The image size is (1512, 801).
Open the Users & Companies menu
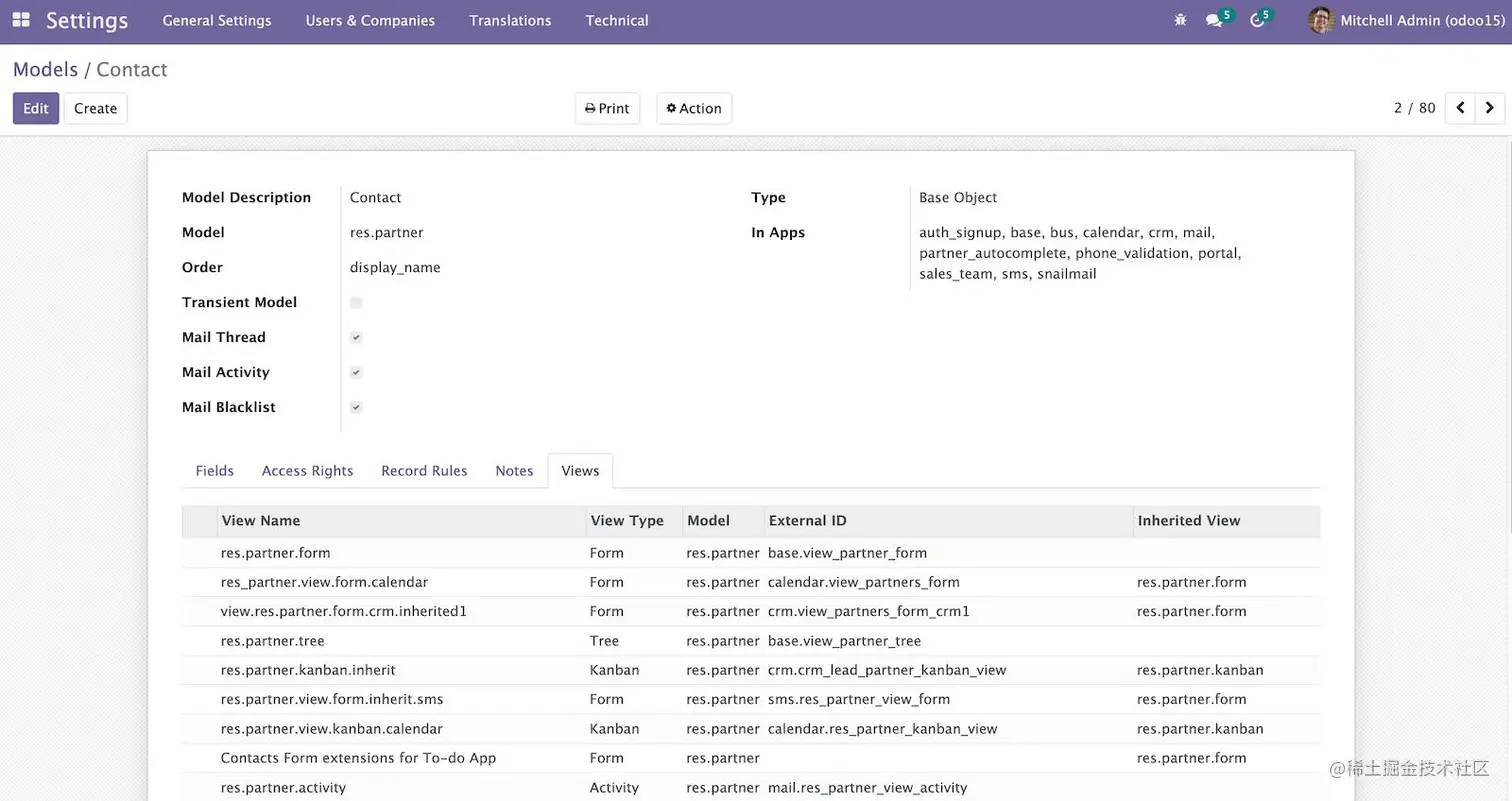tap(370, 20)
